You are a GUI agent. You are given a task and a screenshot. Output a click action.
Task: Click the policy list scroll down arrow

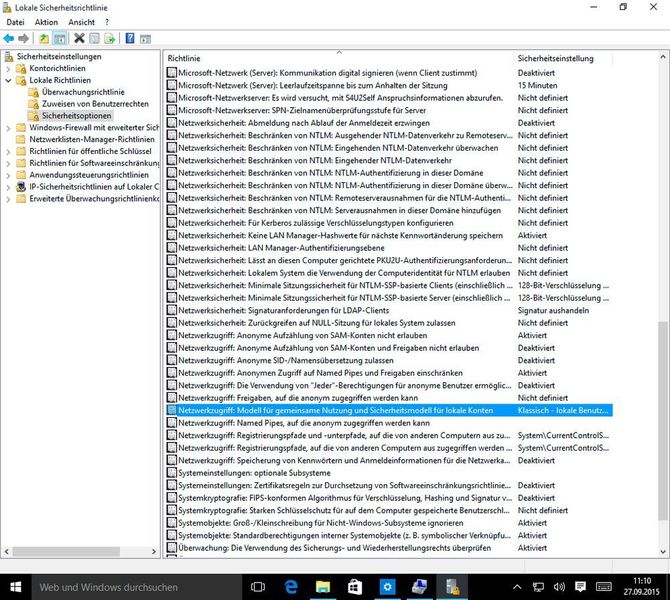click(x=663, y=552)
